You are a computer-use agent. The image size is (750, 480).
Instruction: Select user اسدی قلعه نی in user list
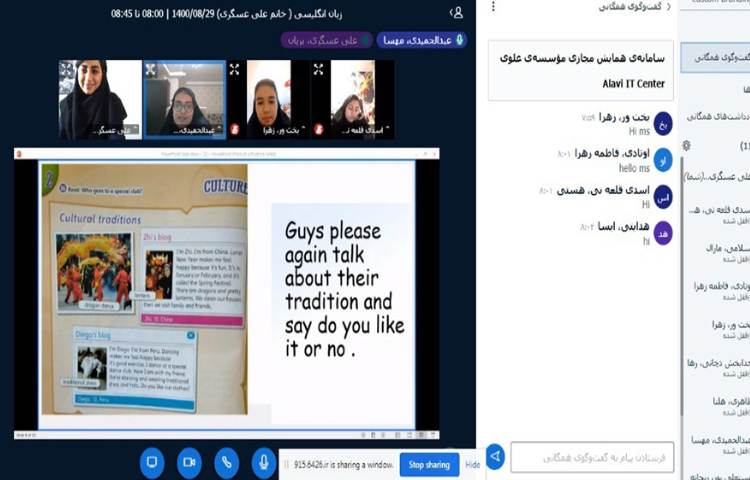pyautogui.click(x=721, y=215)
